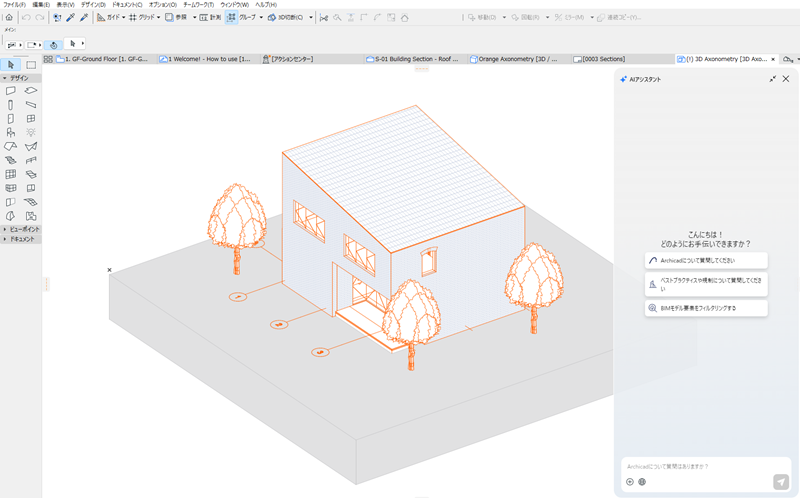Select the Roof tool

pyautogui.click(x=11, y=146)
